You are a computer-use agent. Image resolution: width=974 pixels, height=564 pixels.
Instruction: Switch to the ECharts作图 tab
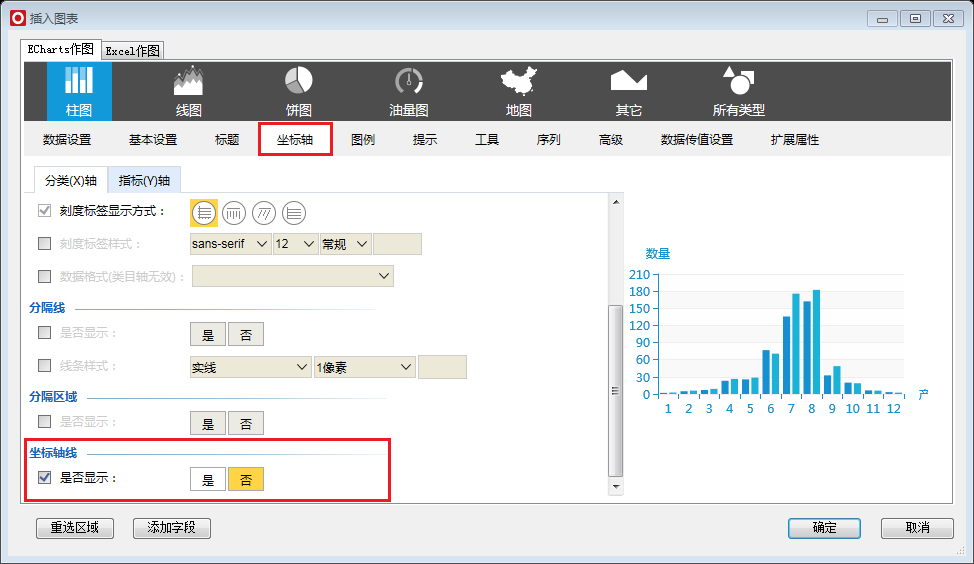[60, 49]
